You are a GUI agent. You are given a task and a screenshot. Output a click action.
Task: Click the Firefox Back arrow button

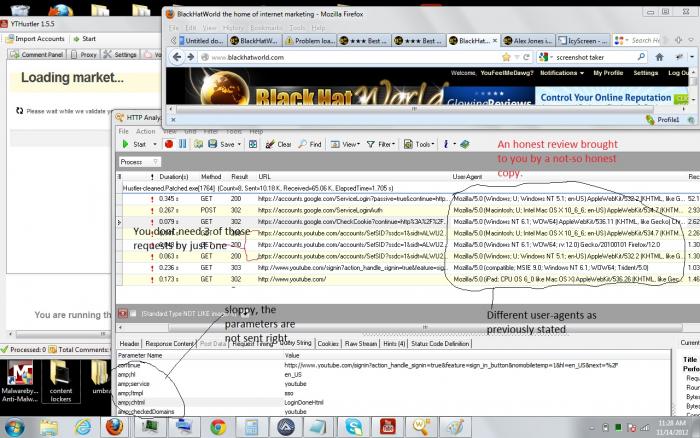177,57
